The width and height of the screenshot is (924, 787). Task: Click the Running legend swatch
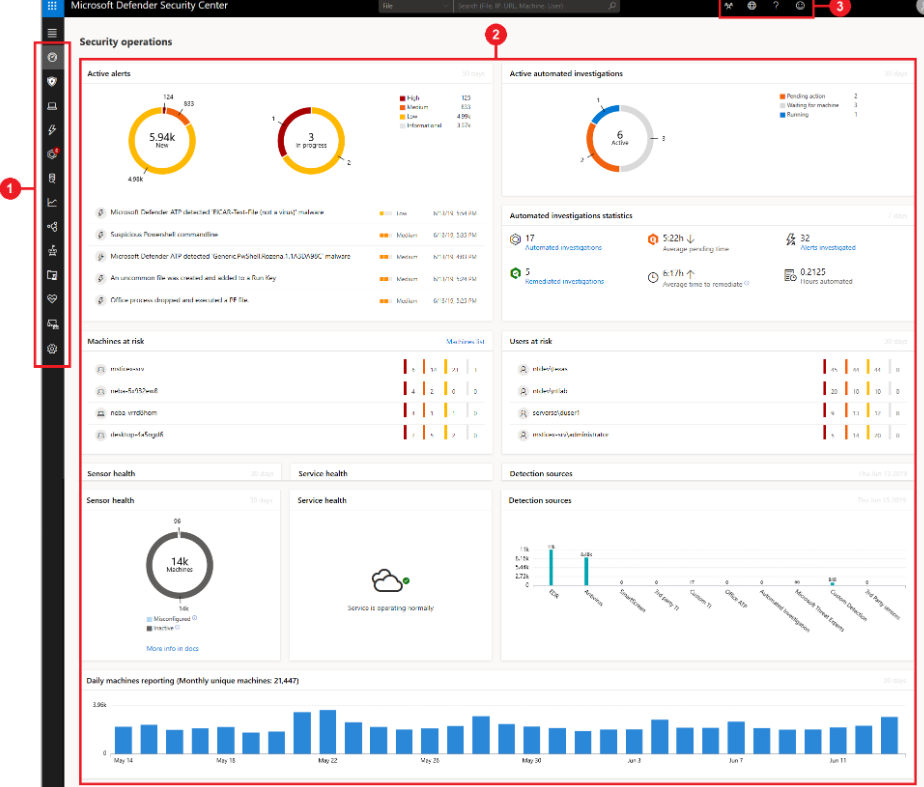pos(783,115)
